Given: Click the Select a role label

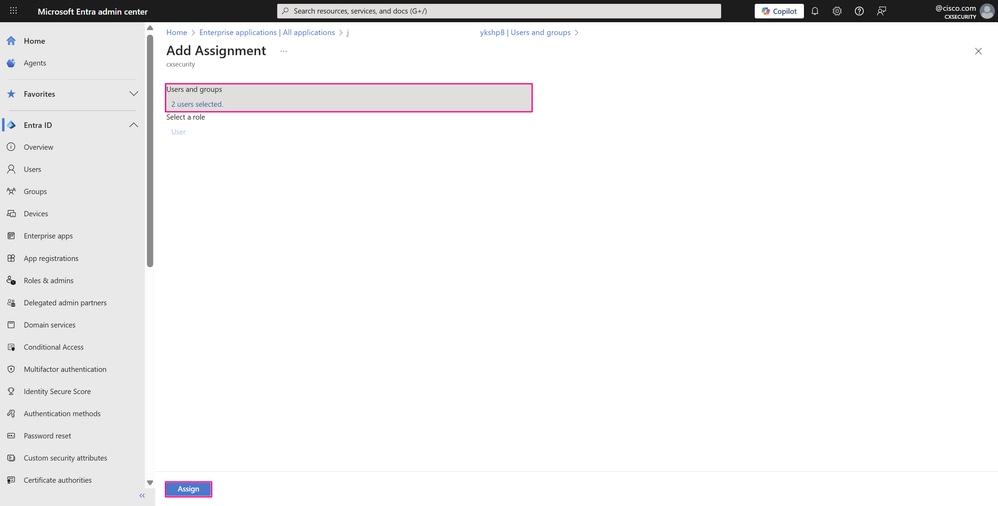Looking at the screenshot, I should click(x=186, y=117).
